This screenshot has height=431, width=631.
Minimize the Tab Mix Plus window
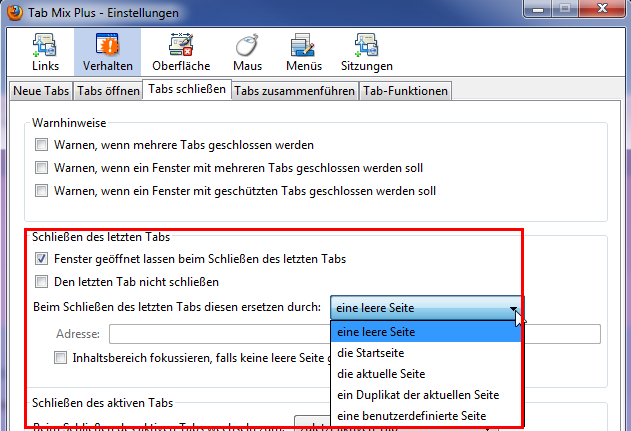pyautogui.click(x=538, y=8)
